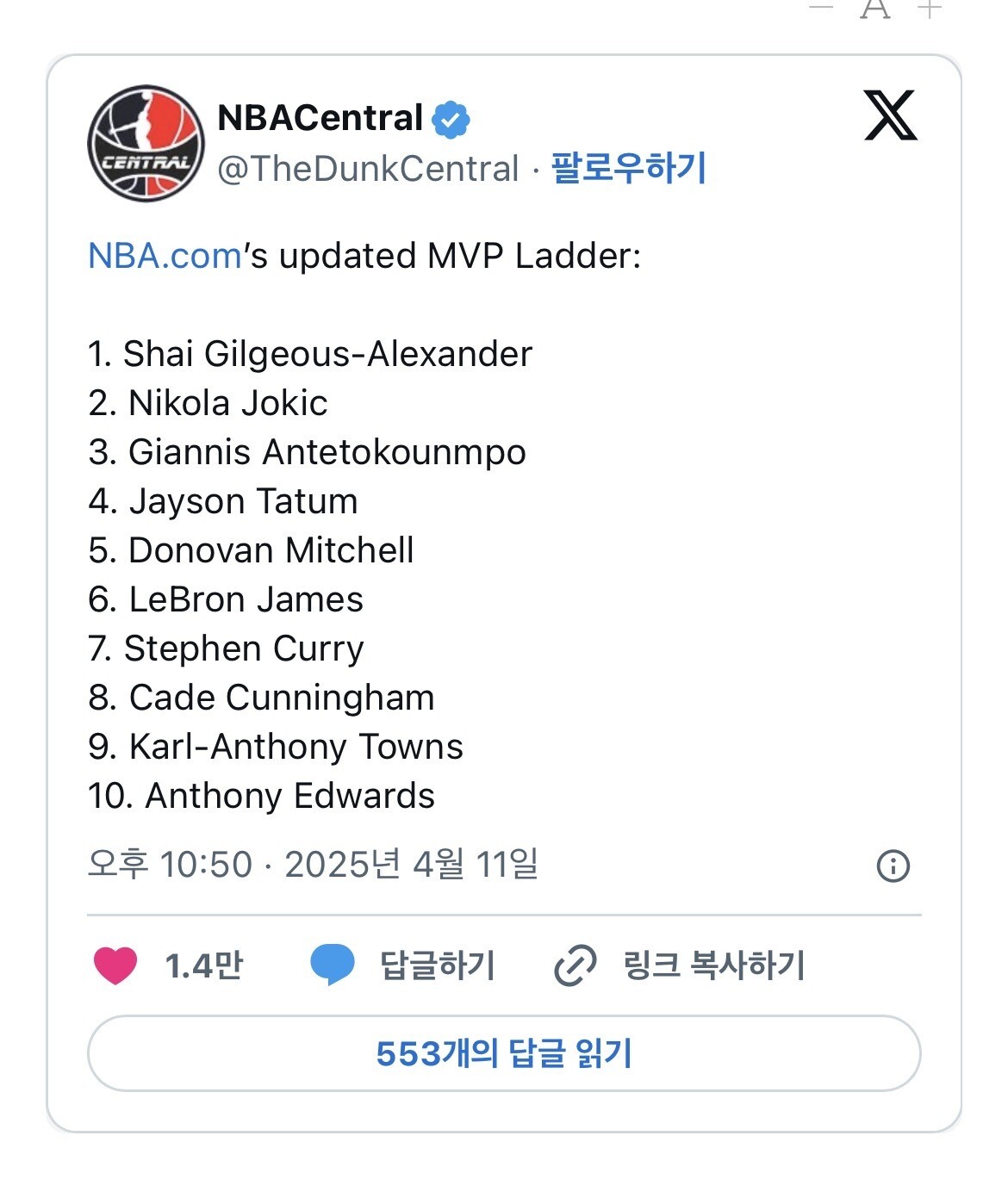Open the tweet info icon
The image size is (1008, 1198).
coord(893,866)
